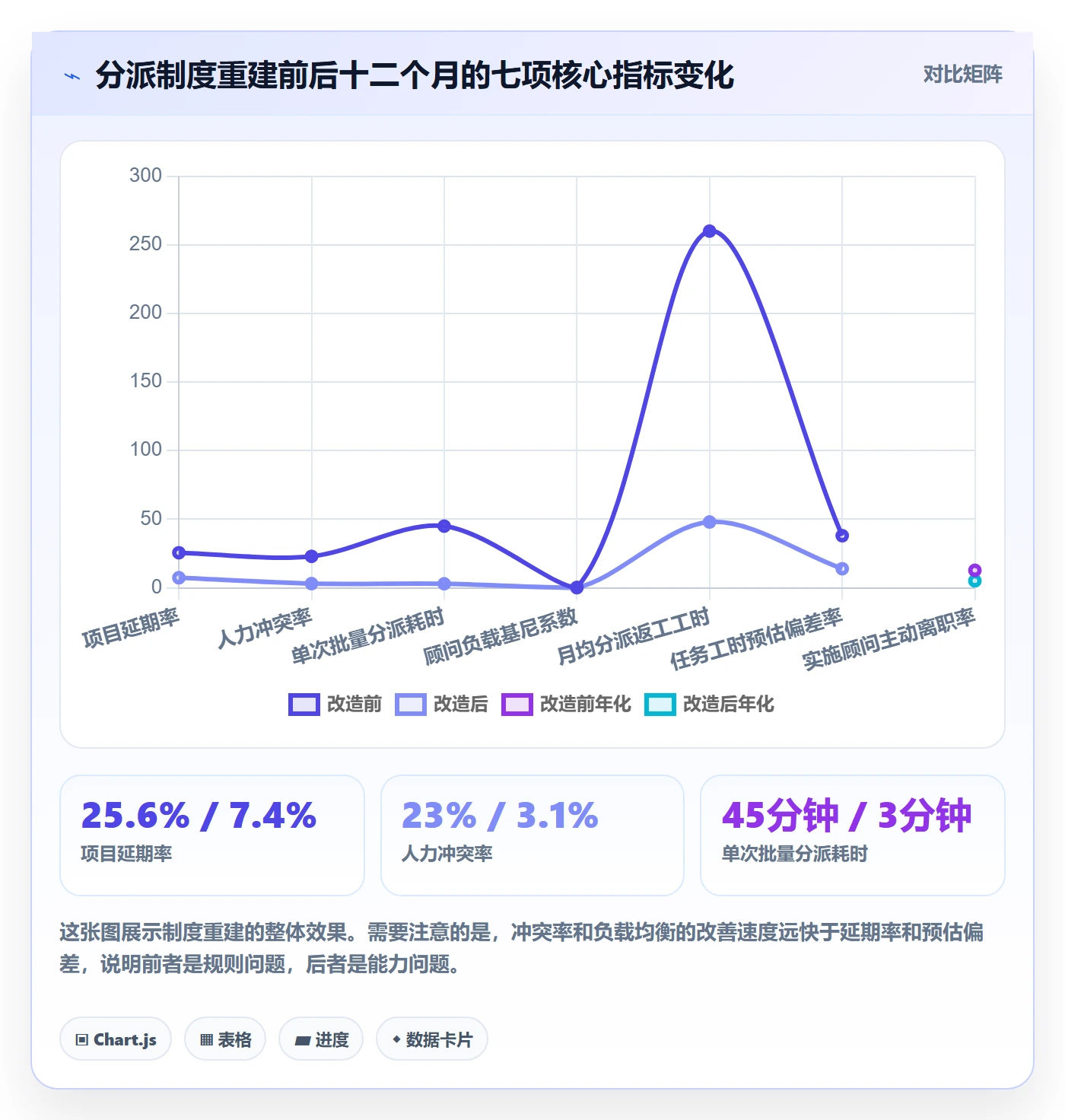This screenshot has width=1065, height=1120.
Task: Click the 对比矩阵 label in the header
Action: tap(963, 75)
